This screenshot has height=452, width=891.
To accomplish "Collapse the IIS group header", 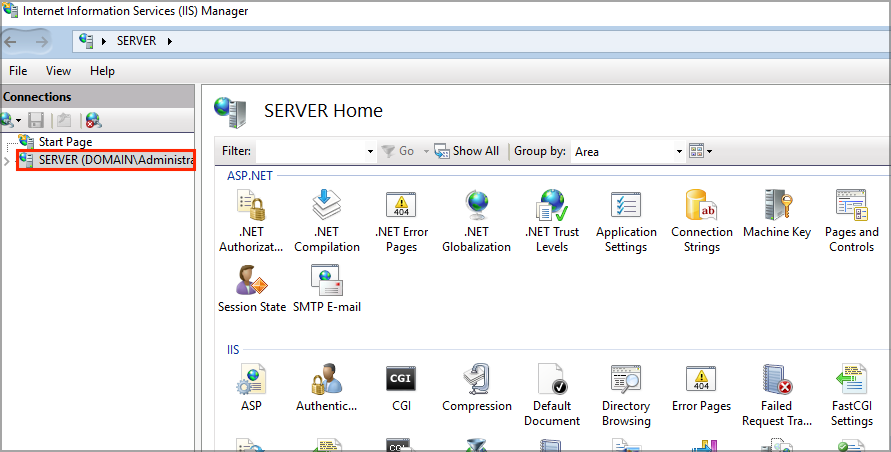I will click(x=233, y=350).
